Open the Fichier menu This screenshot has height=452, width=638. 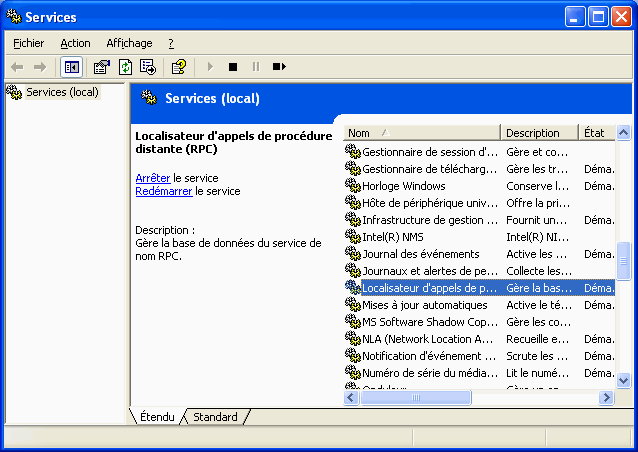tap(28, 43)
